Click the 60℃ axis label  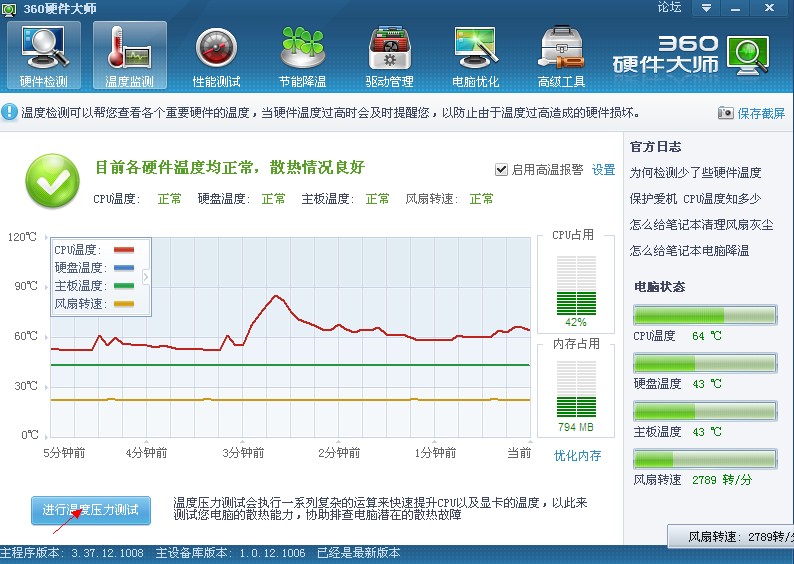(x=26, y=336)
